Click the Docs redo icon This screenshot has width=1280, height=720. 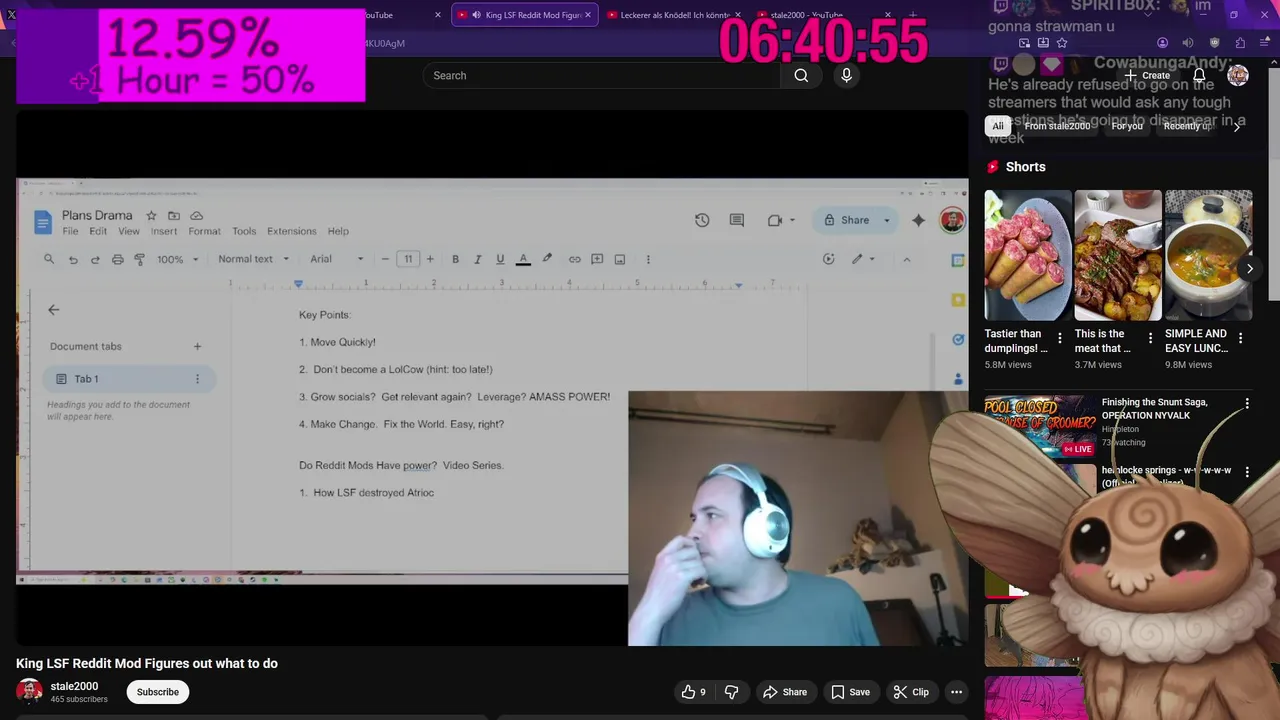click(95, 259)
